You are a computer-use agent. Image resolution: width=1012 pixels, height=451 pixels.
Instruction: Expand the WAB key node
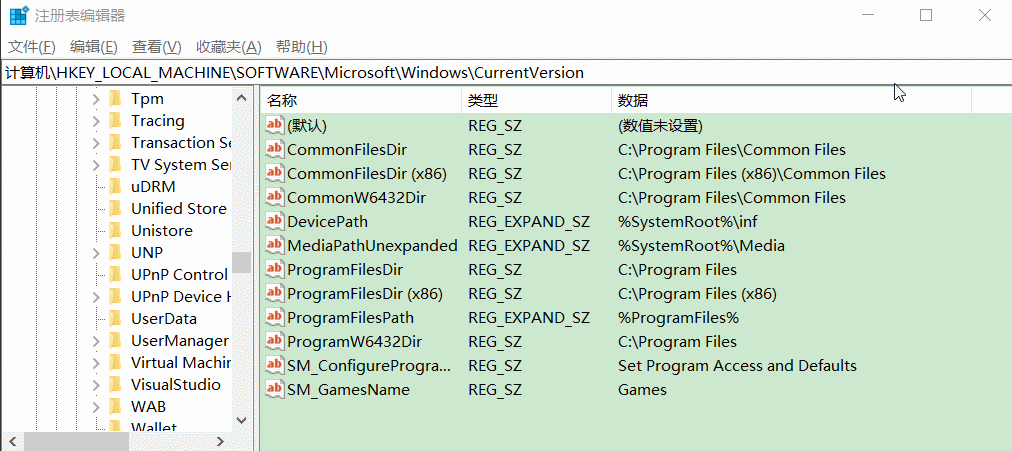[96, 407]
